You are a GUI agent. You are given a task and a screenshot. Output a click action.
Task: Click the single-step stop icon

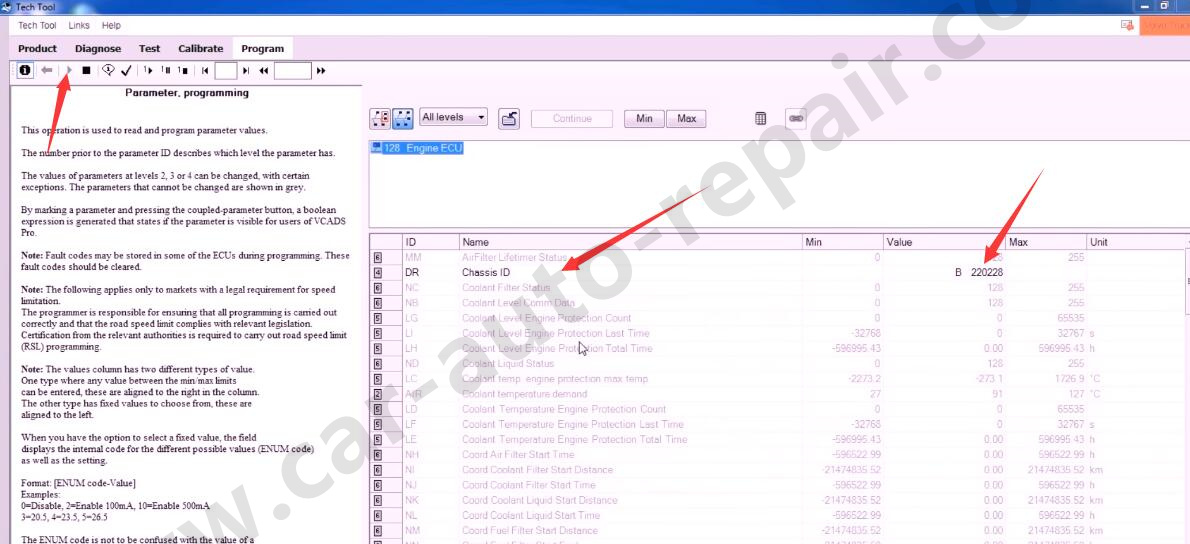pos(182,71)
